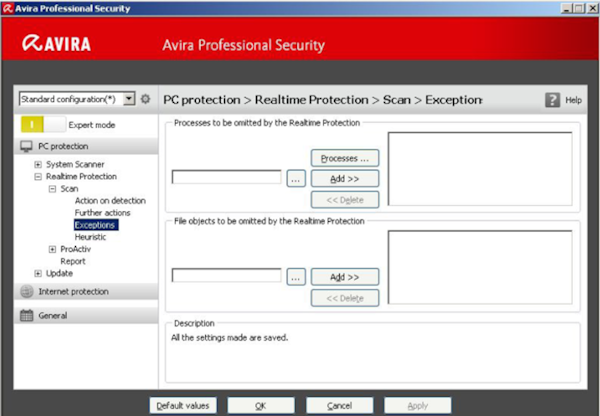Select Heuristic tree item
Image resolution: width=600 pixels, height=416 pixels.
[x=90, y=237]
